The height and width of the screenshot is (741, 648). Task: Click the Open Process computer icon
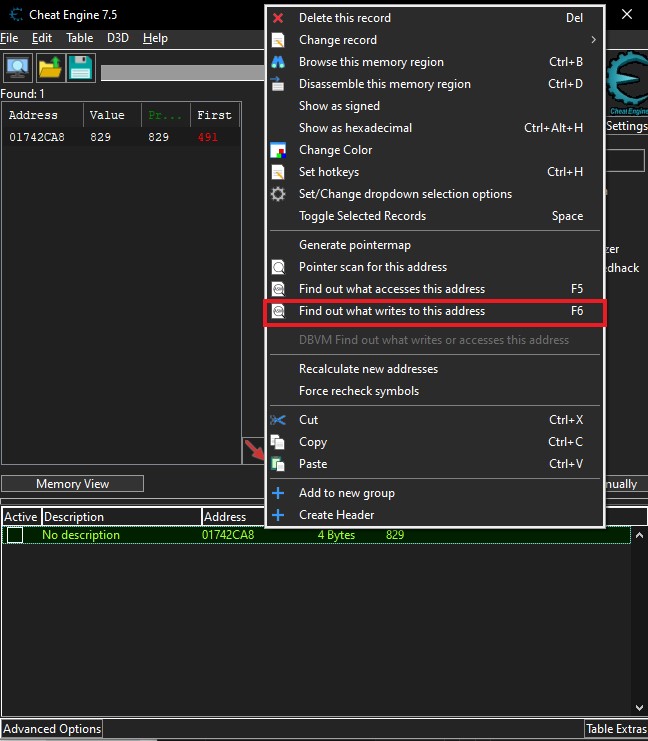(x=17, y=67)
